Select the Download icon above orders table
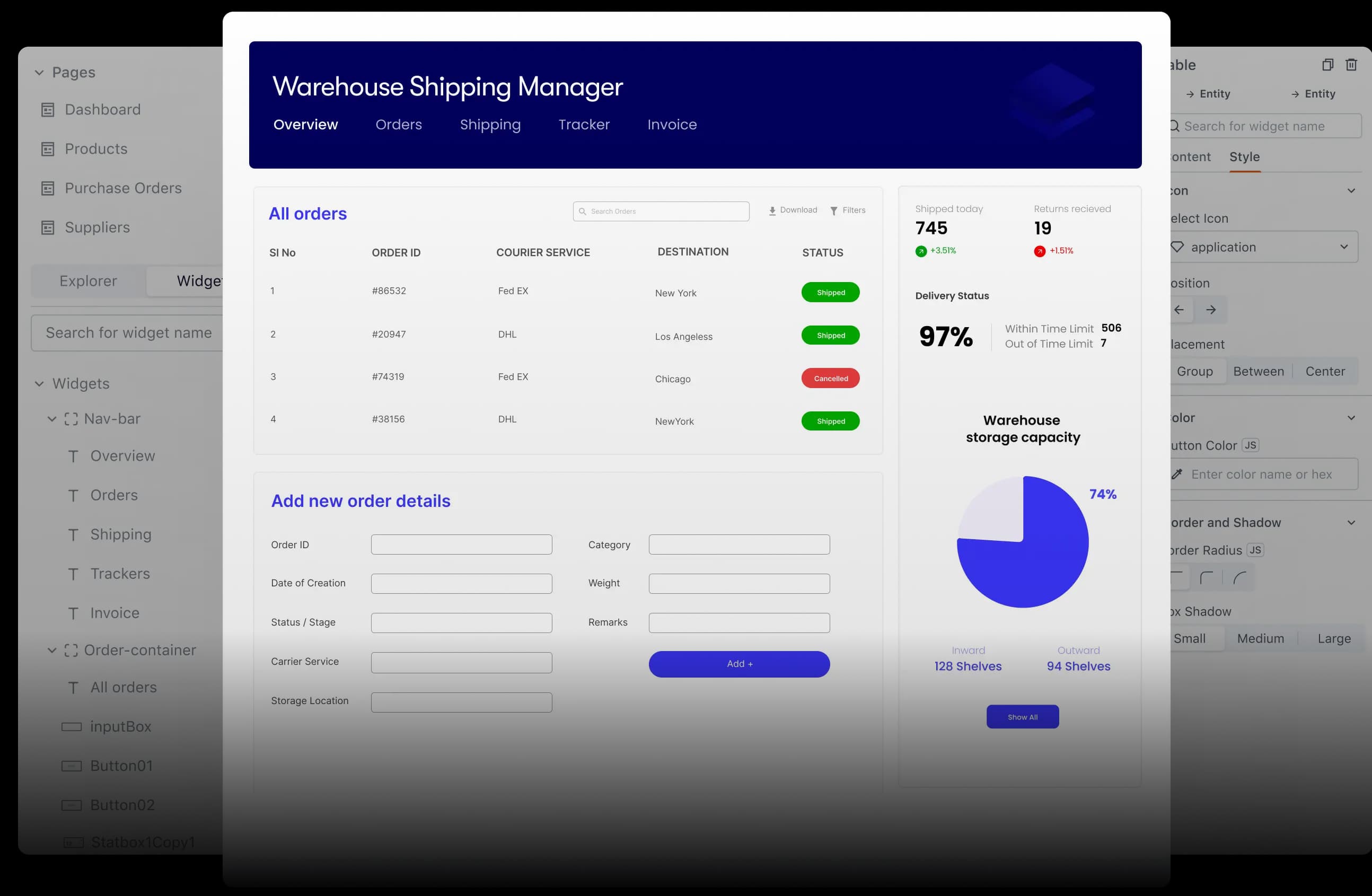Screen dimensions: 1372x896 coord(772,210)
